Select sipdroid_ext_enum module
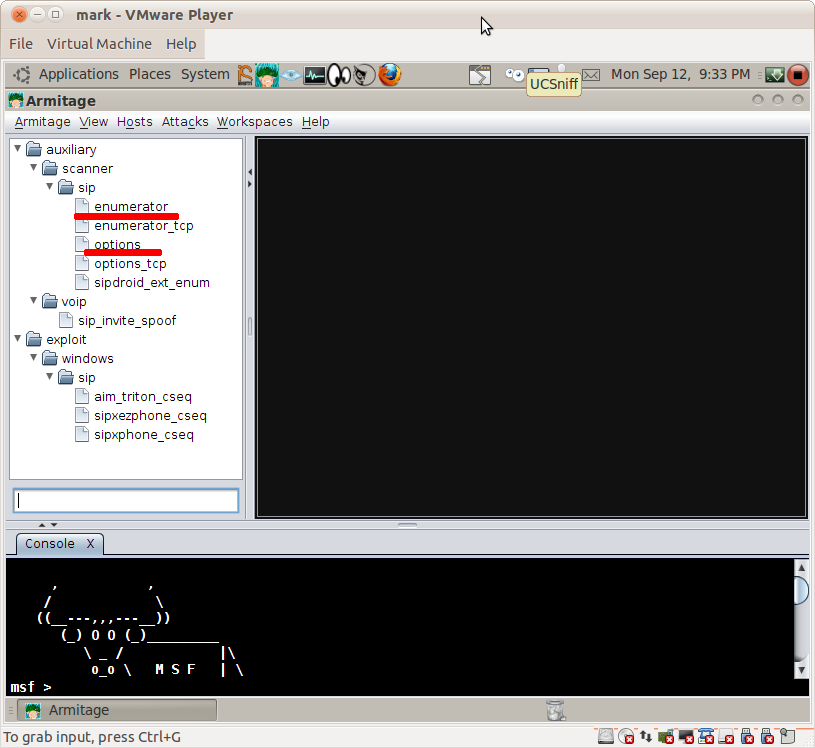Viewport: 815px width, 748px height. pyautogui.click(x=152, y=282)
